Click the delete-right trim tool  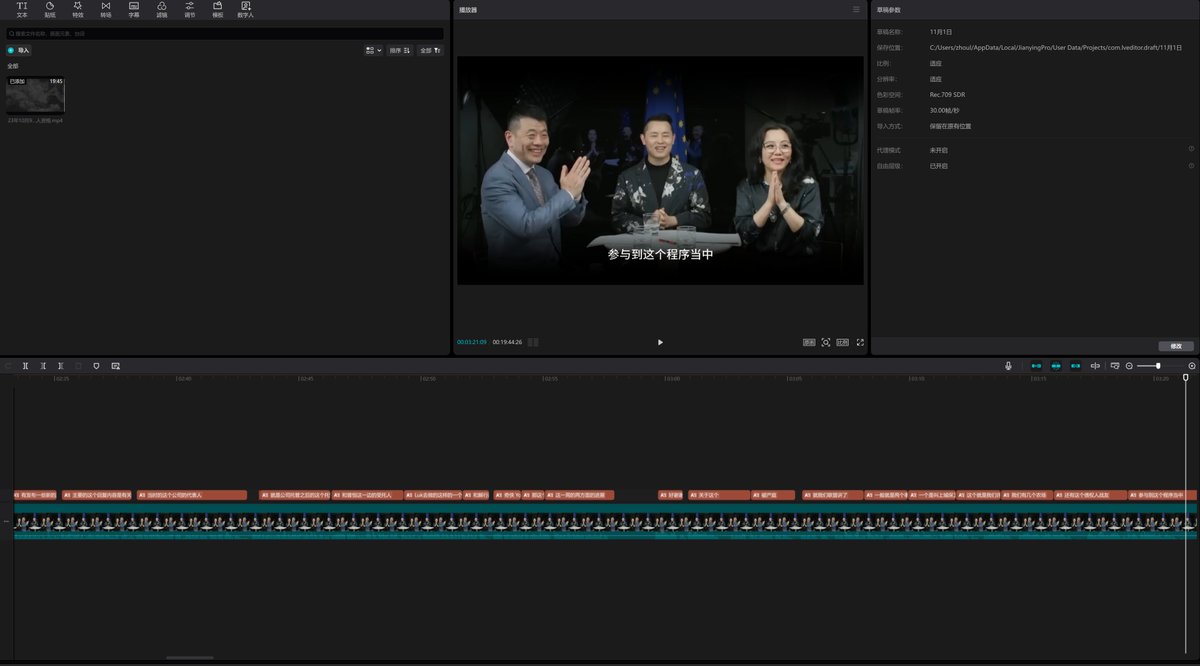(60, 366)
